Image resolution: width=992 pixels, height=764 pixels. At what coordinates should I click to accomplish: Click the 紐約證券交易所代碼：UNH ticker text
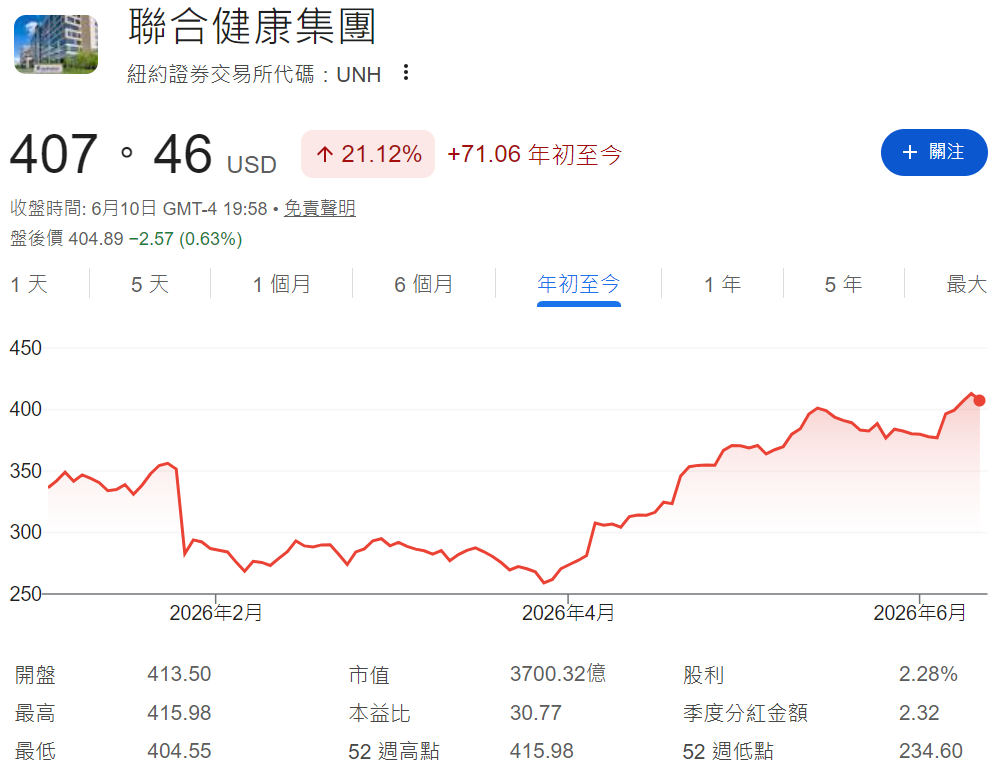click(x=254, y=74)
